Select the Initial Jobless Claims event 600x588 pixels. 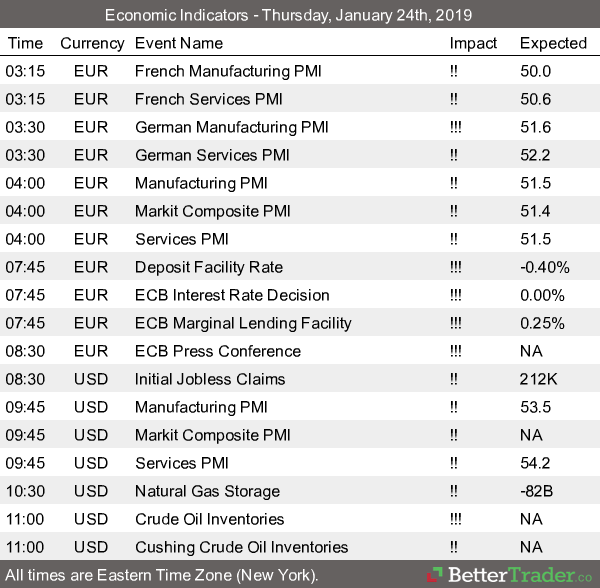coord(210,379)
